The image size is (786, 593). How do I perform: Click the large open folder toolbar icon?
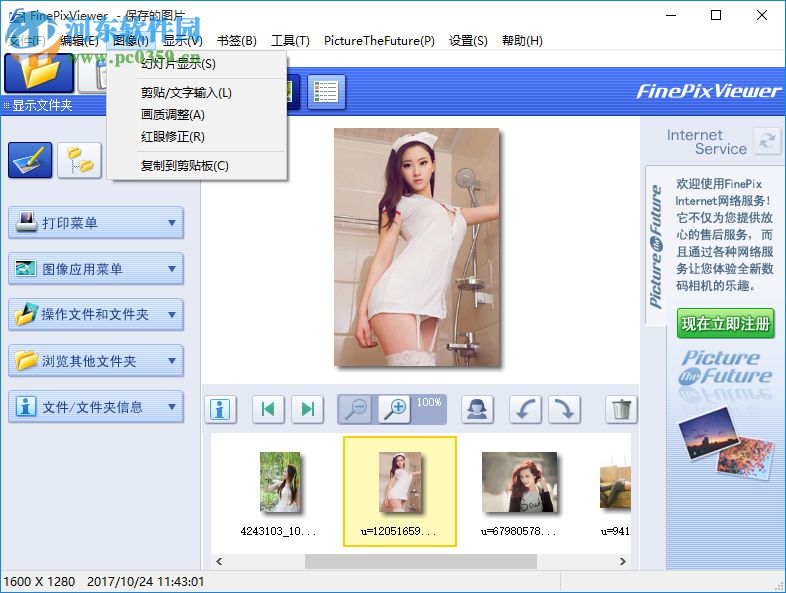39,74
